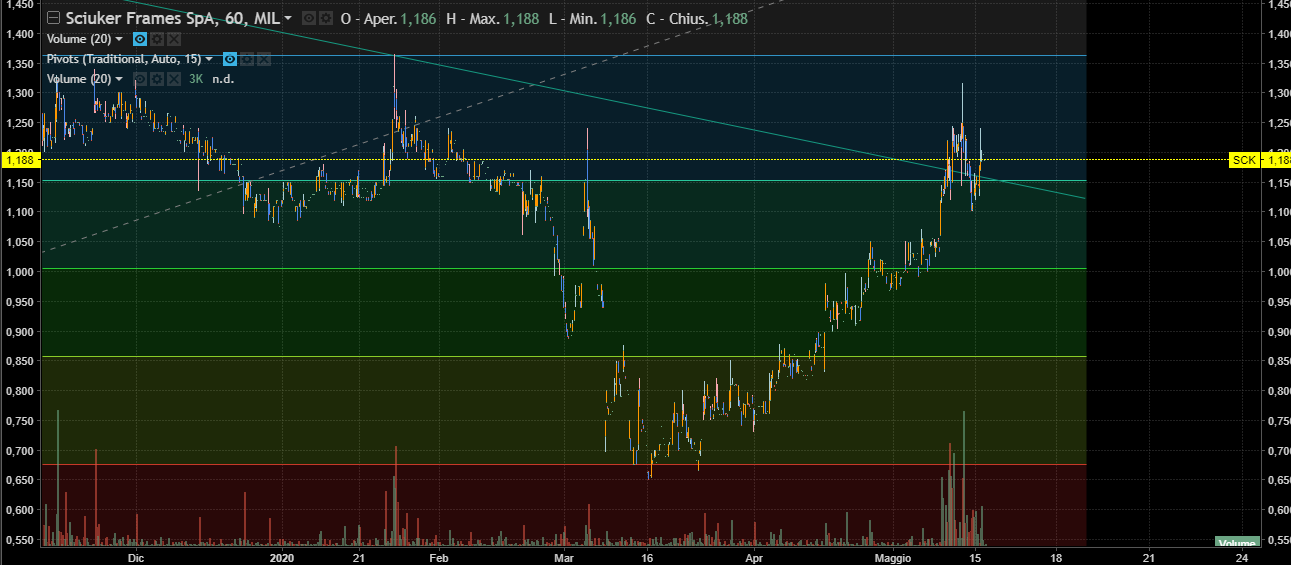The height and width of the screenshot is (565, 1291).
Task: Open the Sciuker Frames SpA symbol dropdown
Action: [288, 19]
